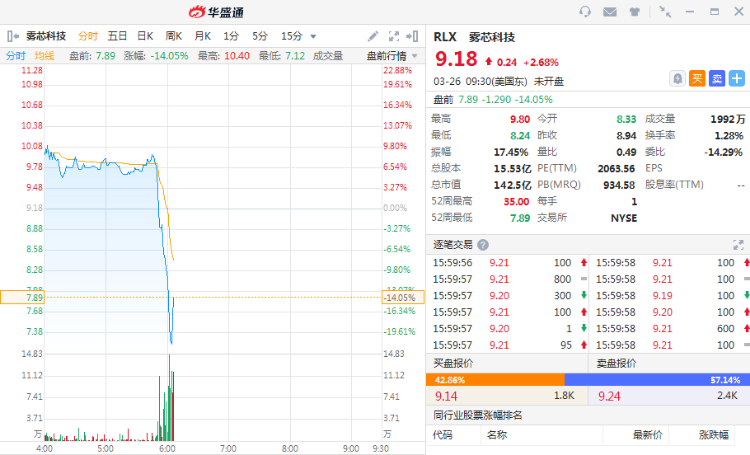750x455 pixels.
Task: Click the 卖盘报价 header
Action: tap(616, 363)
